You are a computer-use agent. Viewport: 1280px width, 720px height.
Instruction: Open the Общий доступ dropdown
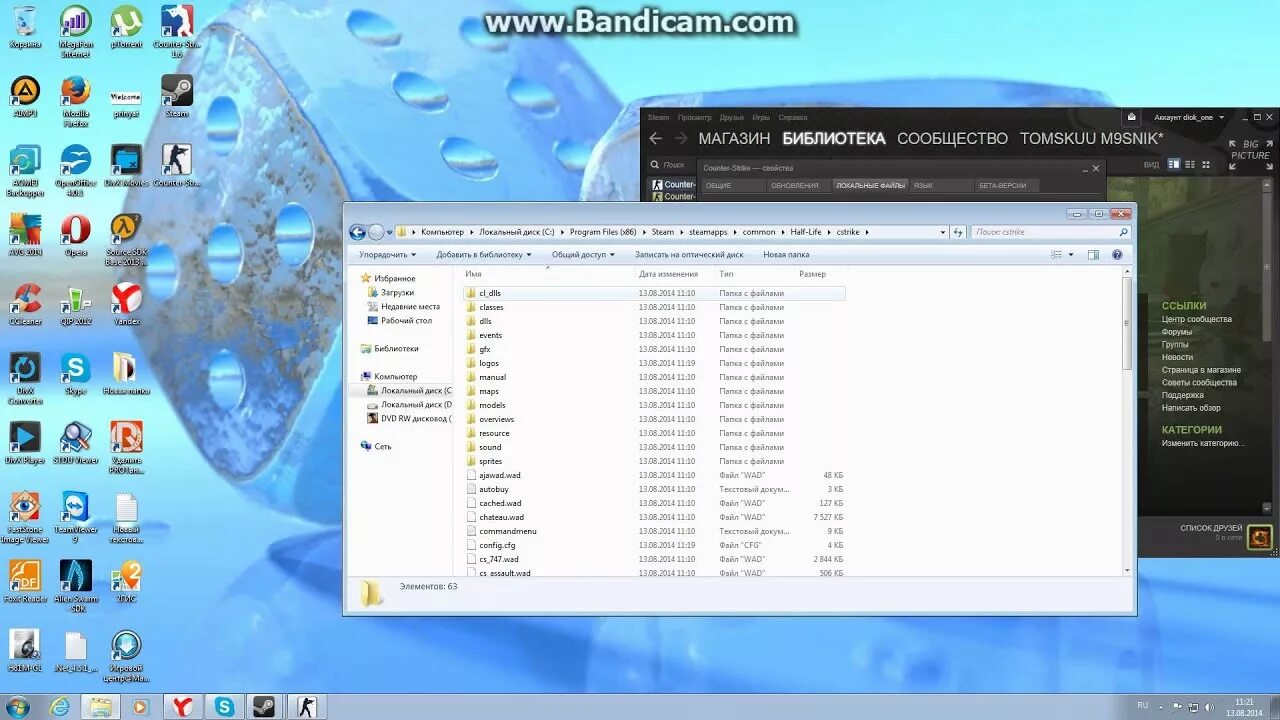[x=584, y=255]
